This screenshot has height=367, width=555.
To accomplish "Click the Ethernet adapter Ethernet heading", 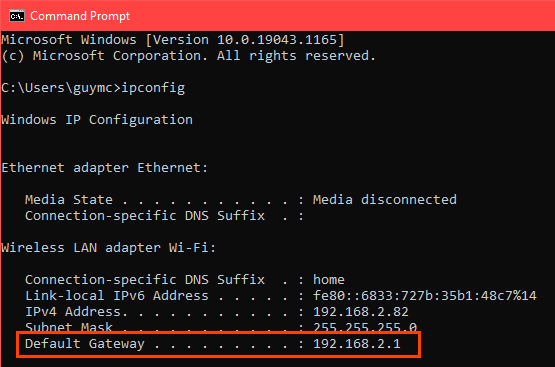I will pos(104,168).
